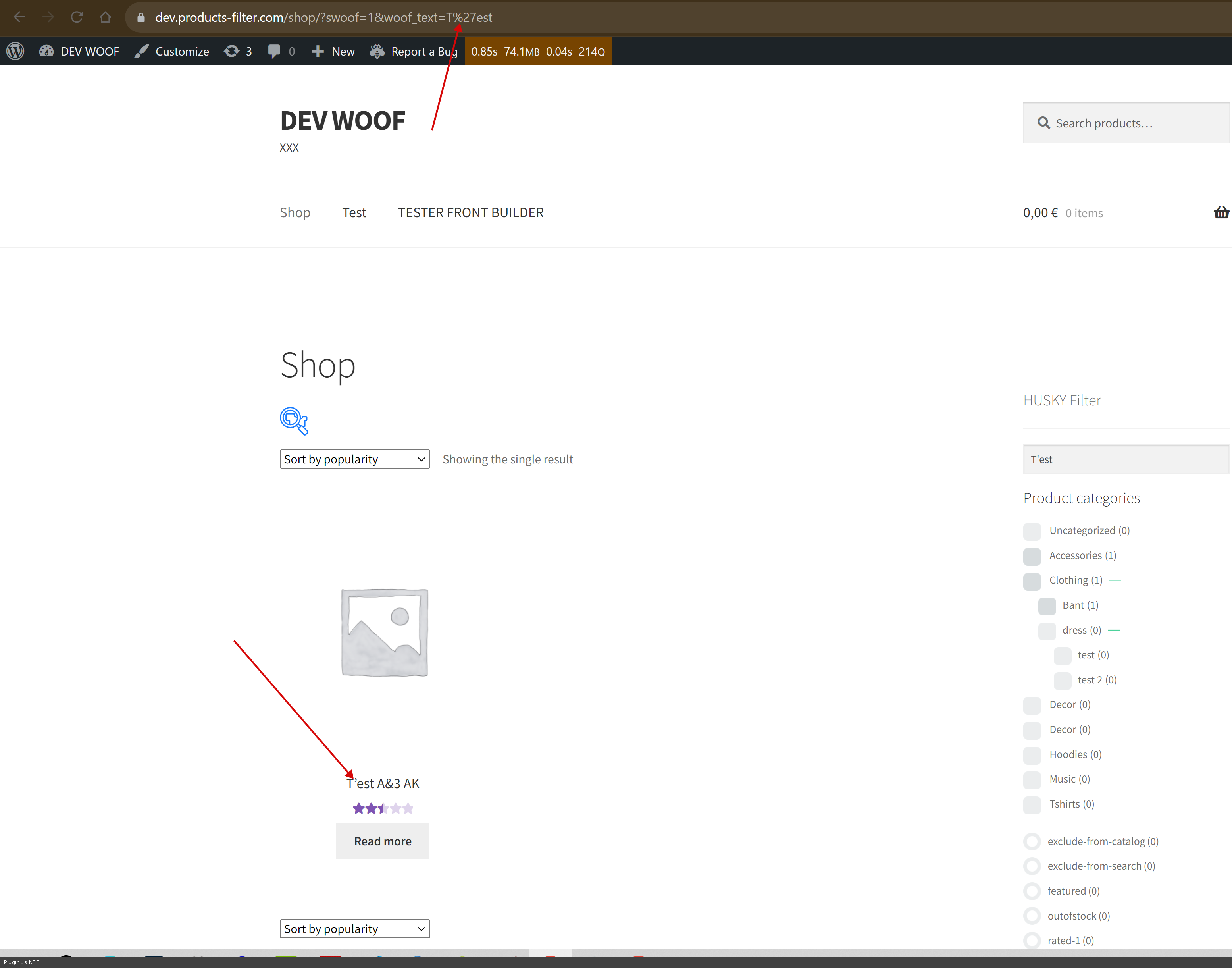
Task: Click the Read more button
Action: pos(382,841)
